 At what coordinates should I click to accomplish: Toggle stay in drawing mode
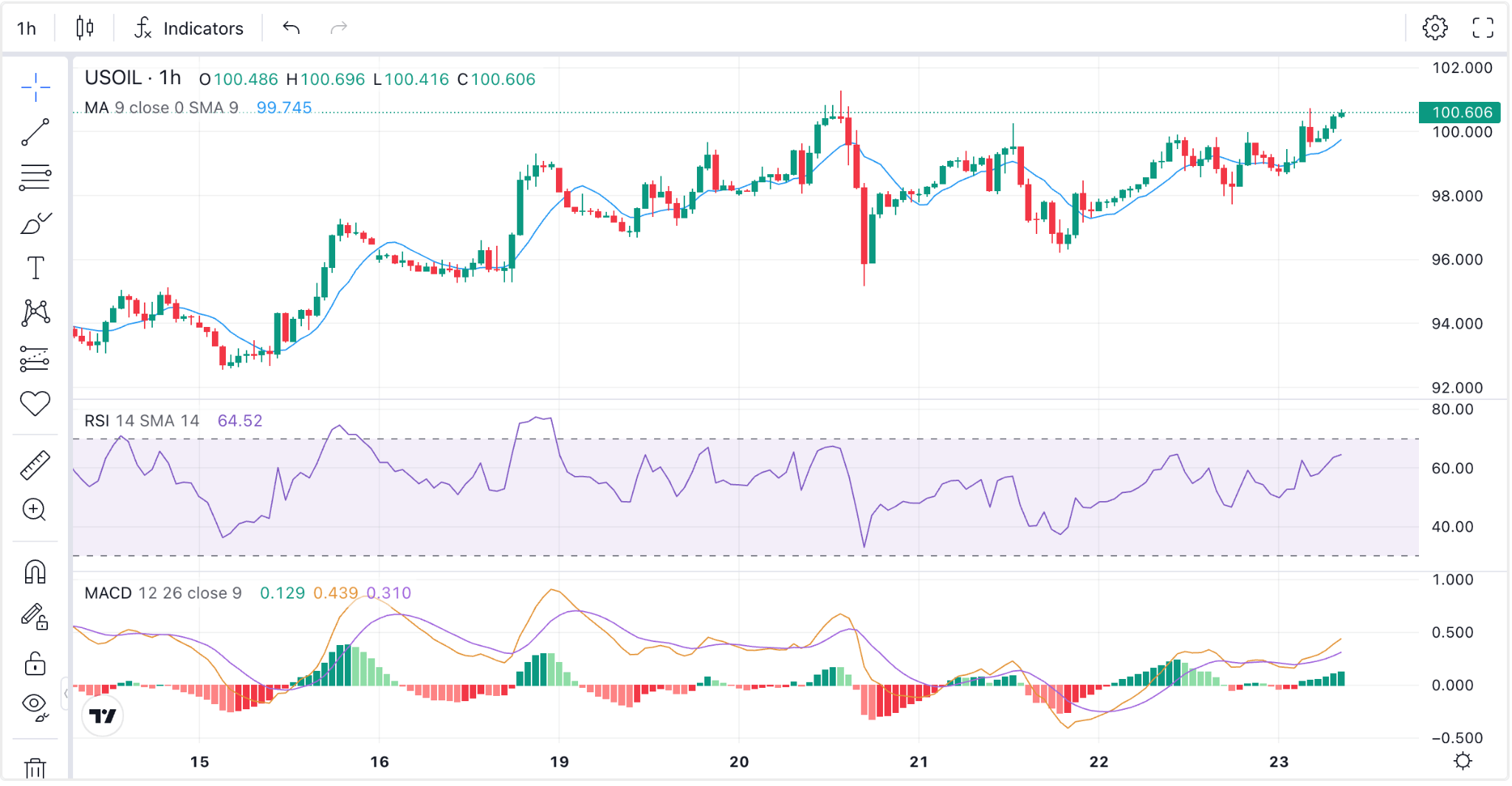pos(35,617)
